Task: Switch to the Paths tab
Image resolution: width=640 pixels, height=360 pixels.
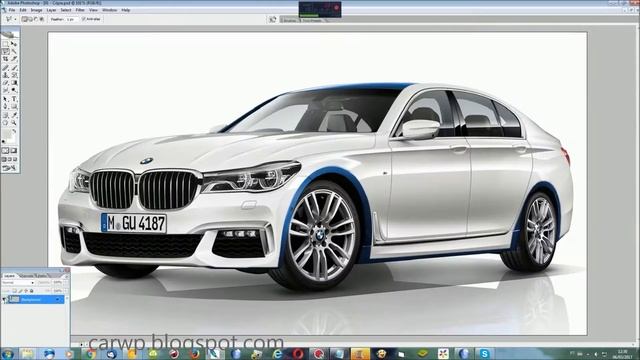Action: [x=42, y=276]
